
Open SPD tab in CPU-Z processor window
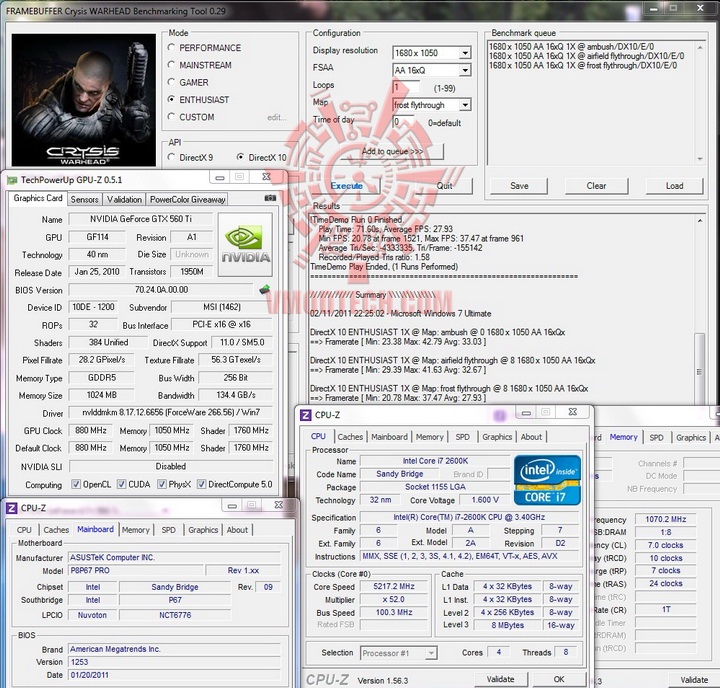462,437
